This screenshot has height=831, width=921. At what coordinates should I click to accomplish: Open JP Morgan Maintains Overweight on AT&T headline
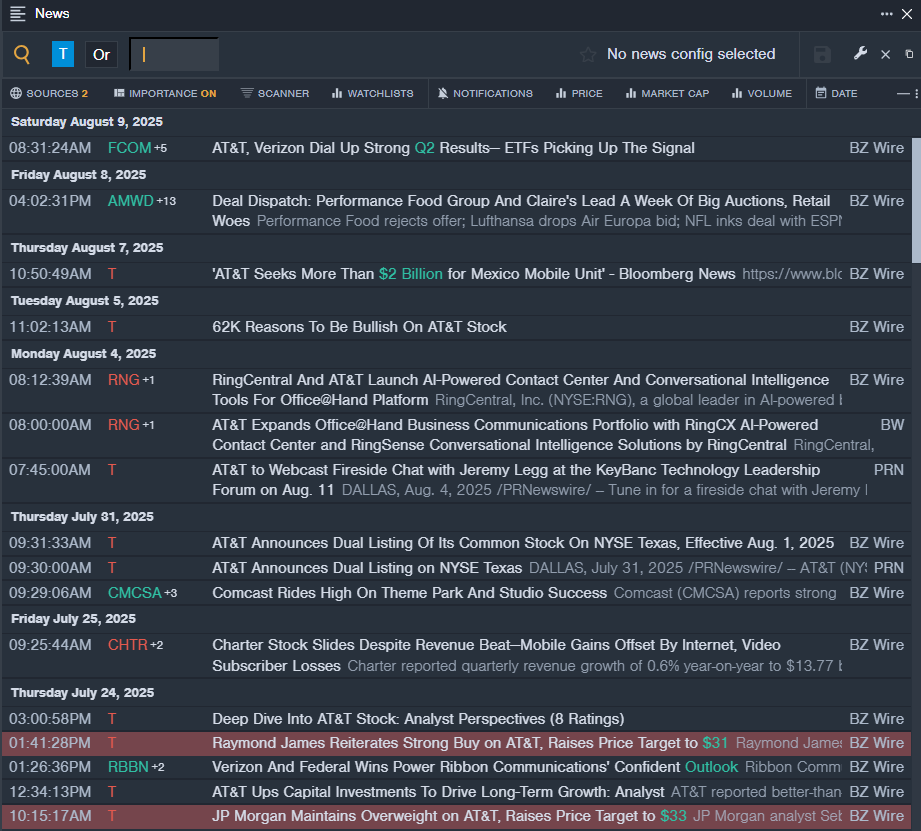coord(449,816)
